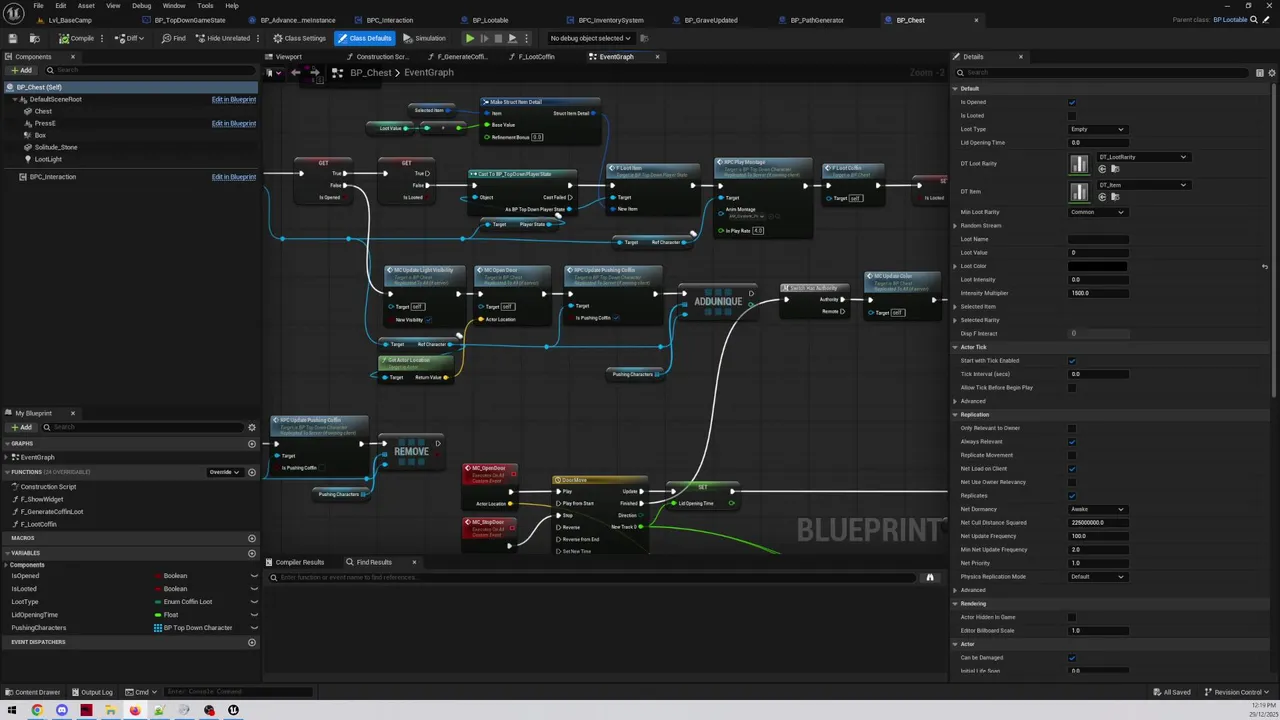This screenshot has width=1280, height=720.
Task: Choose a debug object from dropdown
Action: (590, 38)
